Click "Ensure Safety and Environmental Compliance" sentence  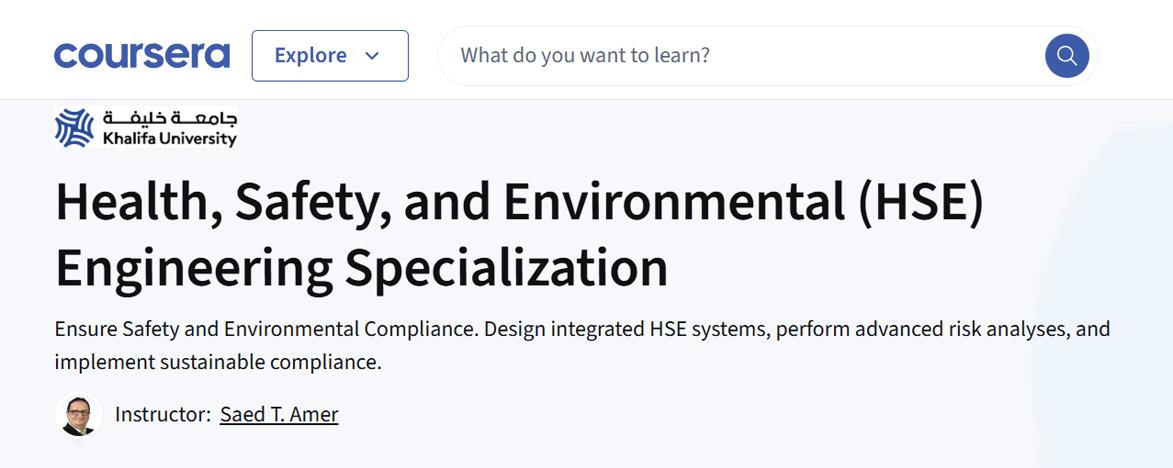click(266, 329)
